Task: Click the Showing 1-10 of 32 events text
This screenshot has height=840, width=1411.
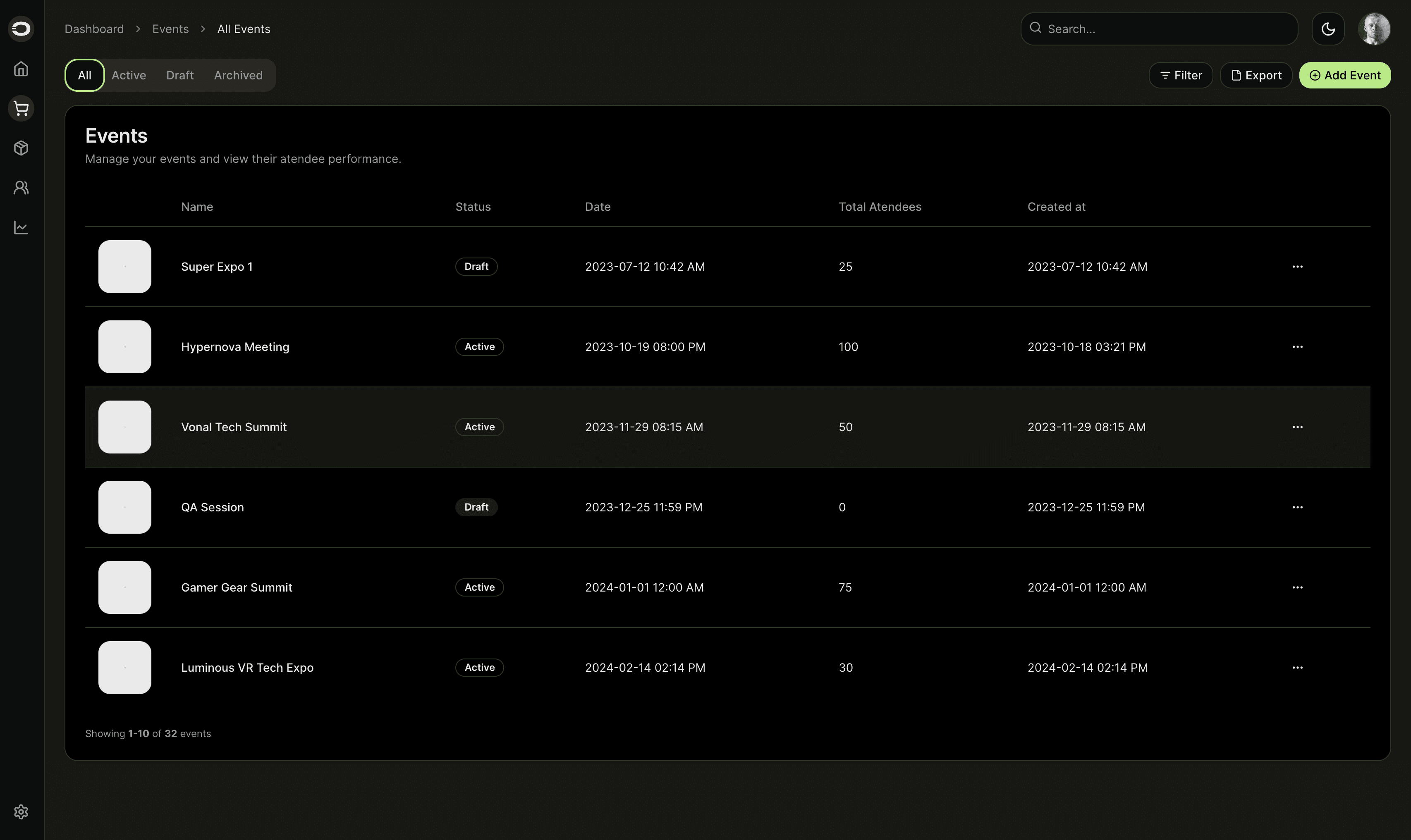Action: [148, 734]
